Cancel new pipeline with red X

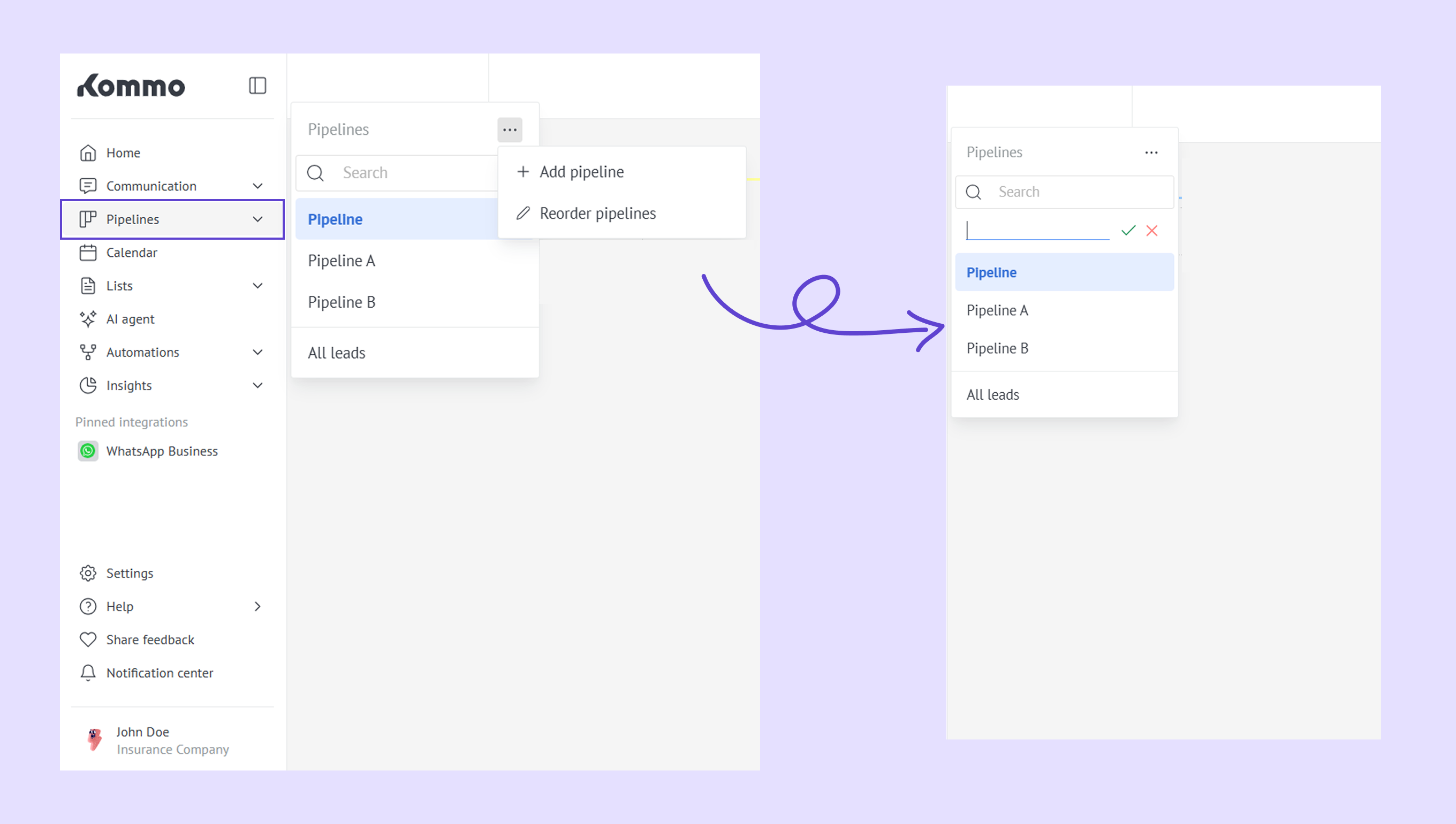coord(1151,230)
